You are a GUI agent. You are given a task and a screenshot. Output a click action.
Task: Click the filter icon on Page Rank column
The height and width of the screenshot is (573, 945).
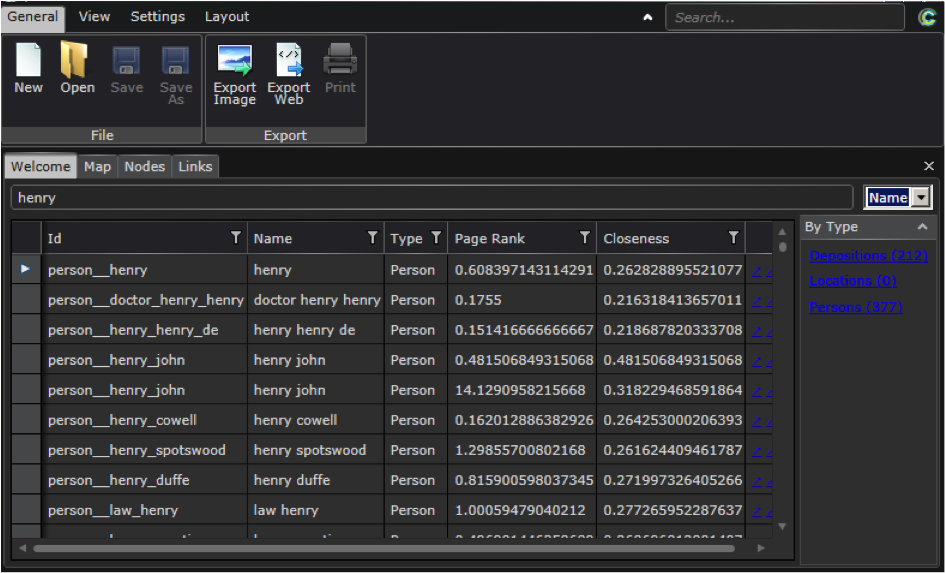pos(585,238)
